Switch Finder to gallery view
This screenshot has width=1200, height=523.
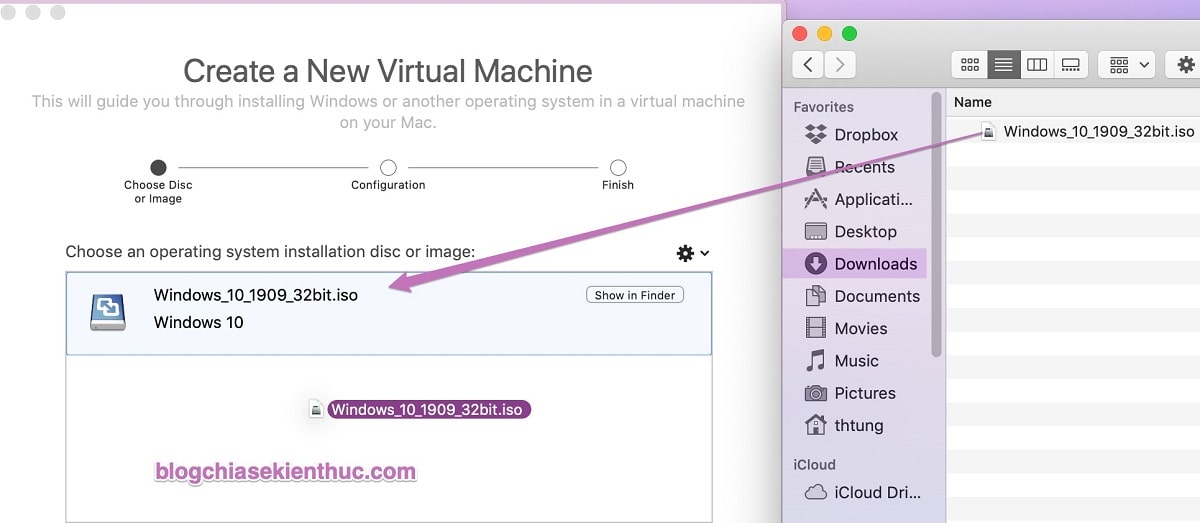point(1070,65)
